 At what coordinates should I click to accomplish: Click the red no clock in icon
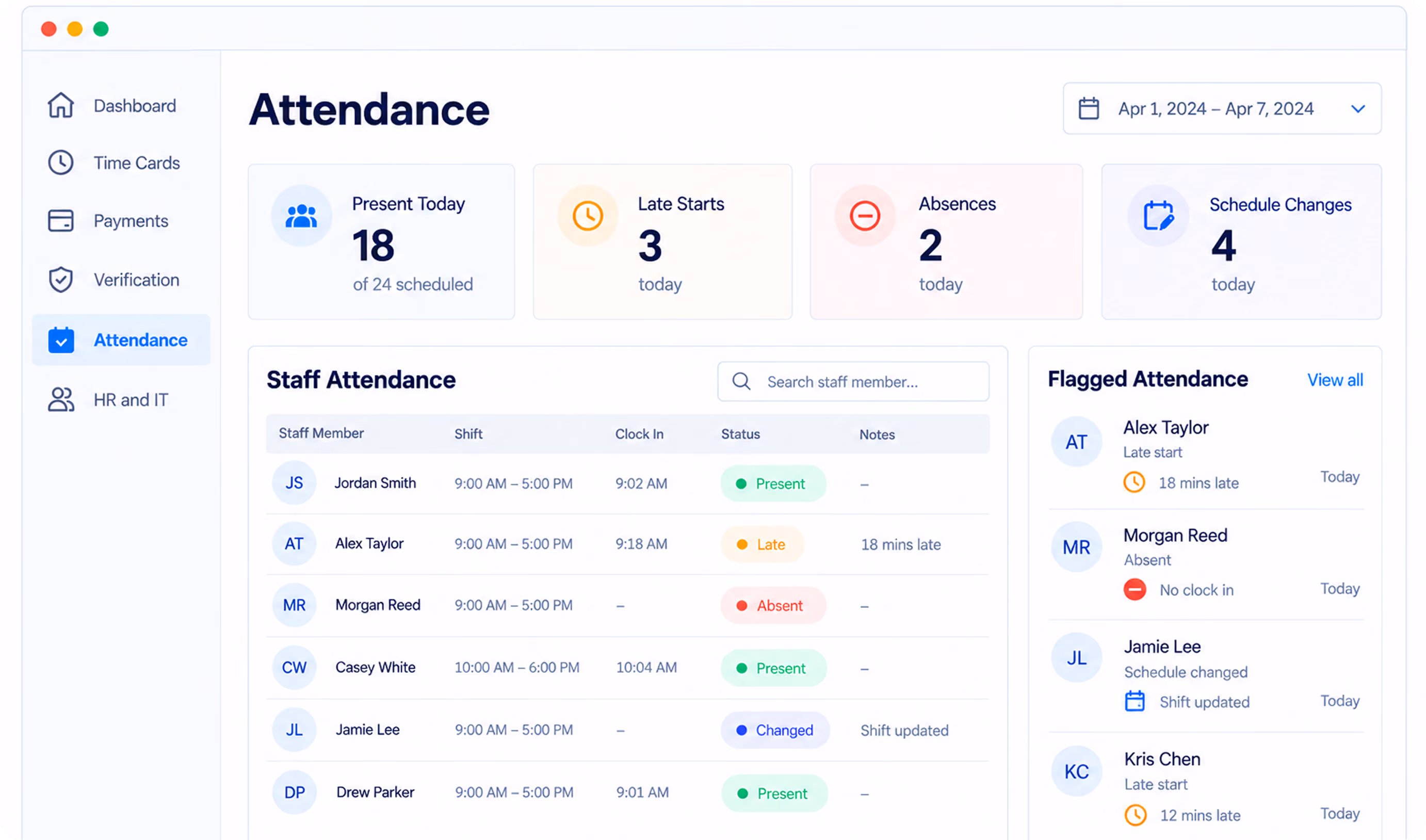(1135, 589)
